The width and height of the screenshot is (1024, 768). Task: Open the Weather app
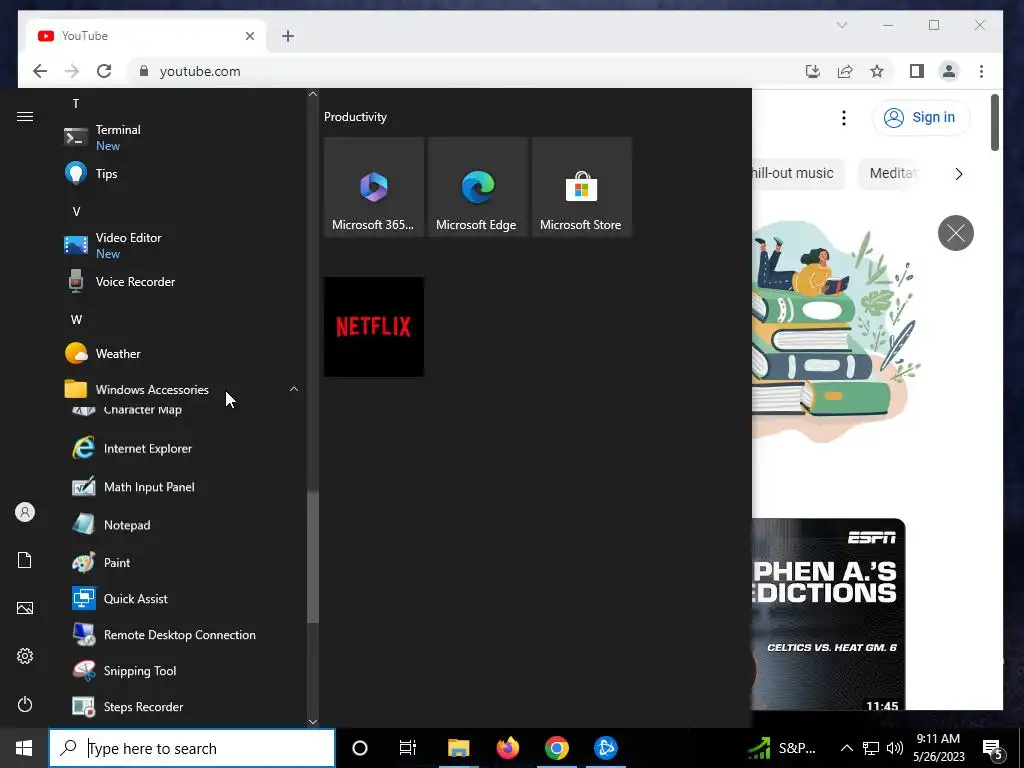click(183, 353)
